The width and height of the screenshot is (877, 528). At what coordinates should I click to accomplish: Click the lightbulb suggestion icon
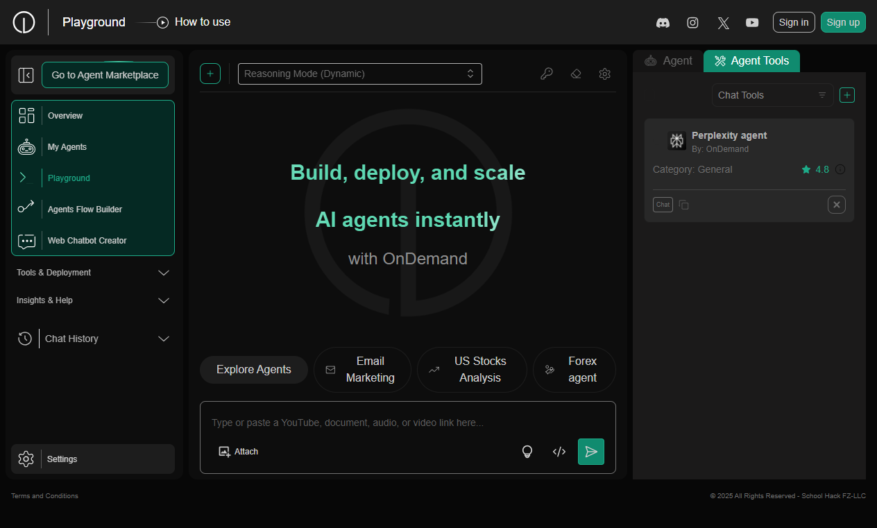527,451
